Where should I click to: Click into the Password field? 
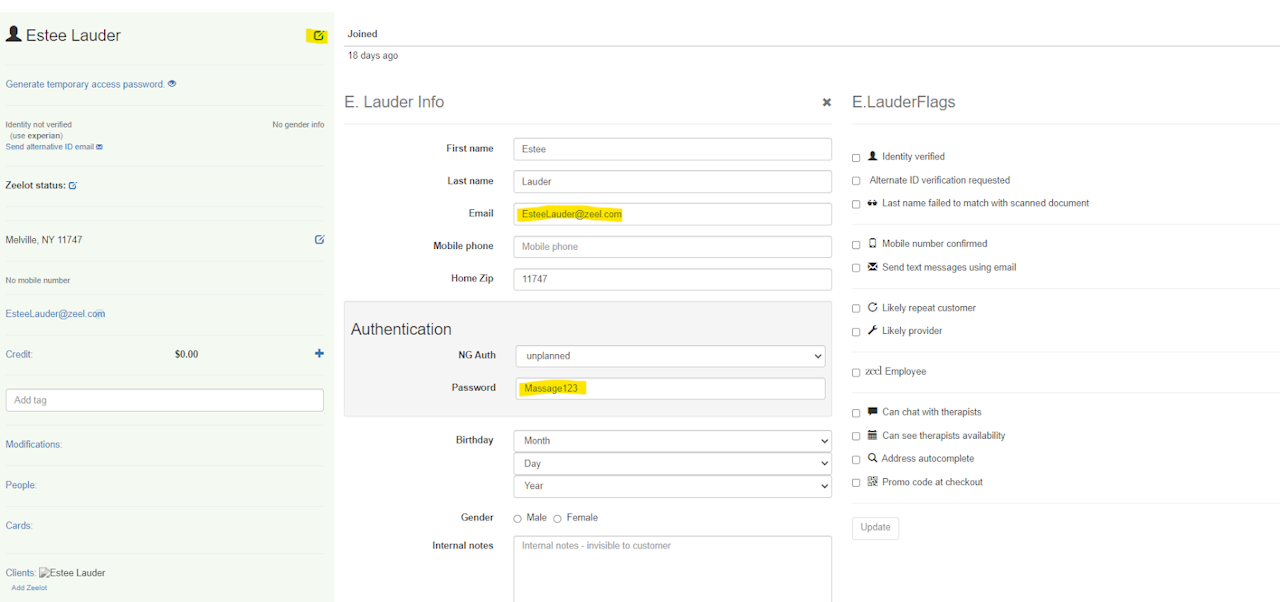[x=670, y=388]
